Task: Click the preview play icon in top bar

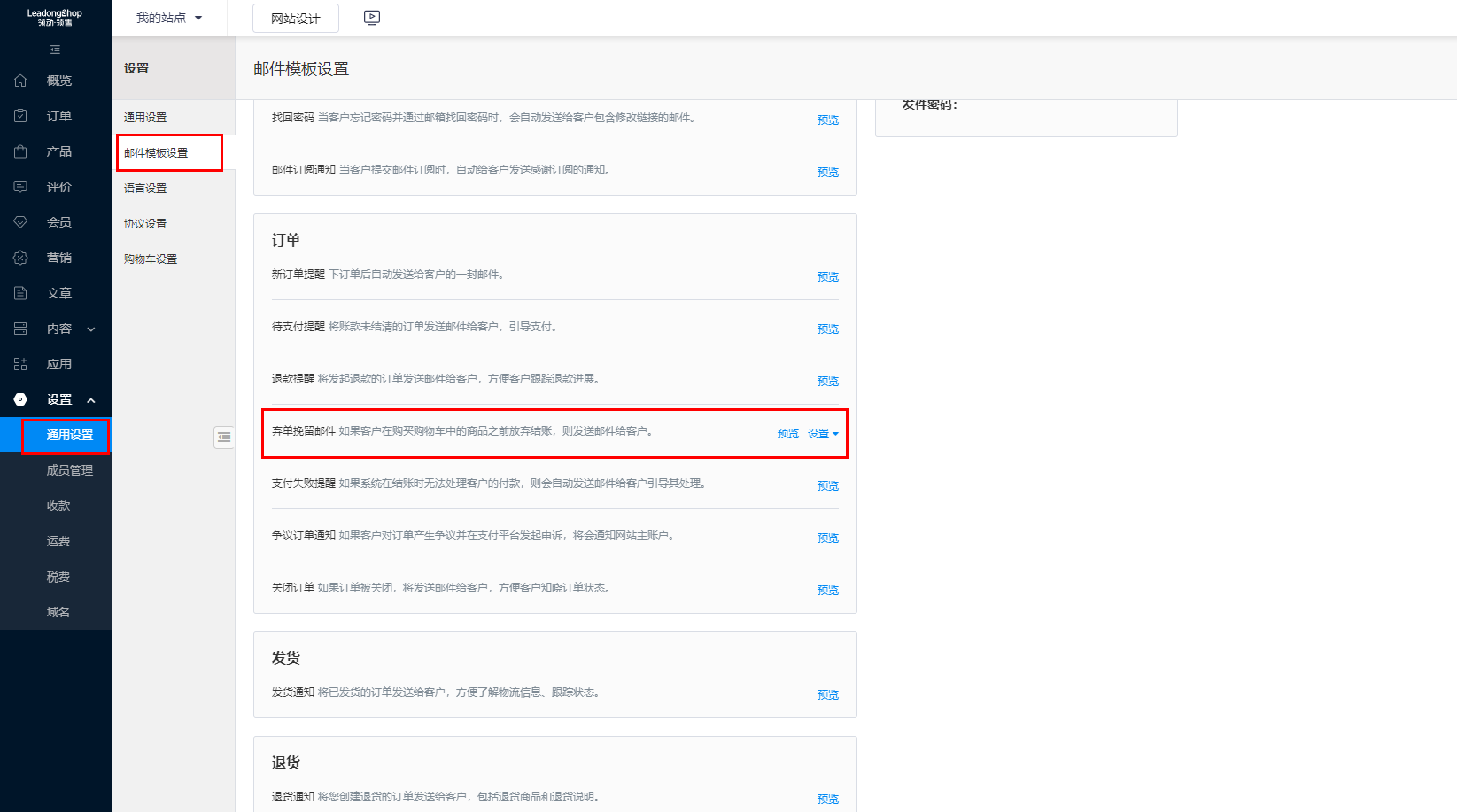Action: tap(372, 18)
